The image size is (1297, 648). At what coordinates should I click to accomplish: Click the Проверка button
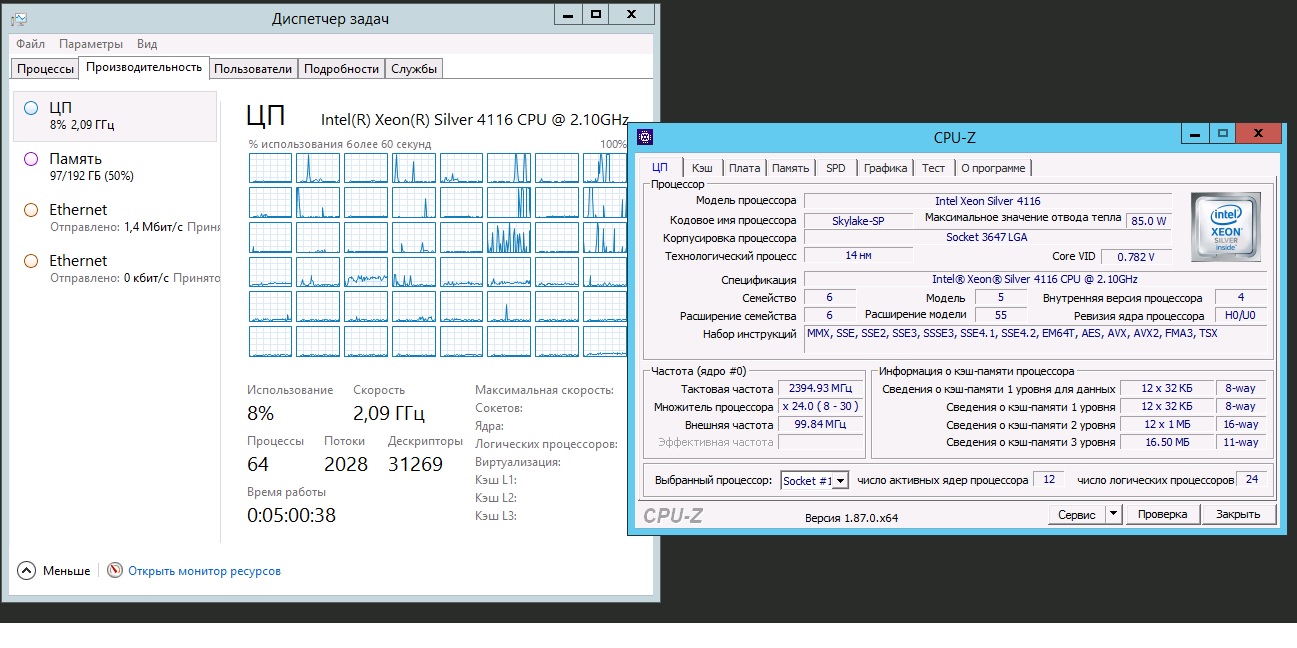click(x=1163, y=514)
